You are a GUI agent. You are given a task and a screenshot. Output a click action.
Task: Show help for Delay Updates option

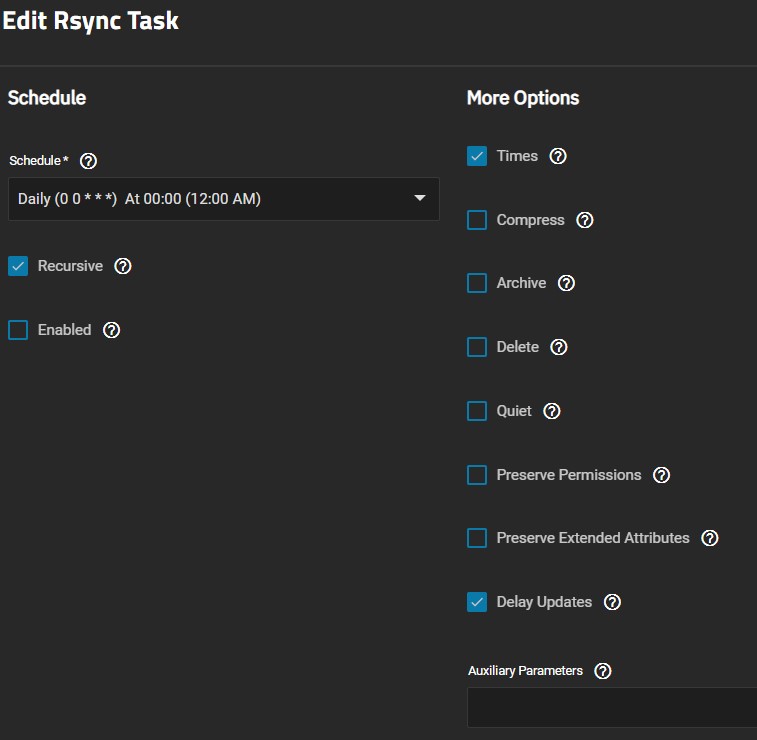(x=612, y=602)
